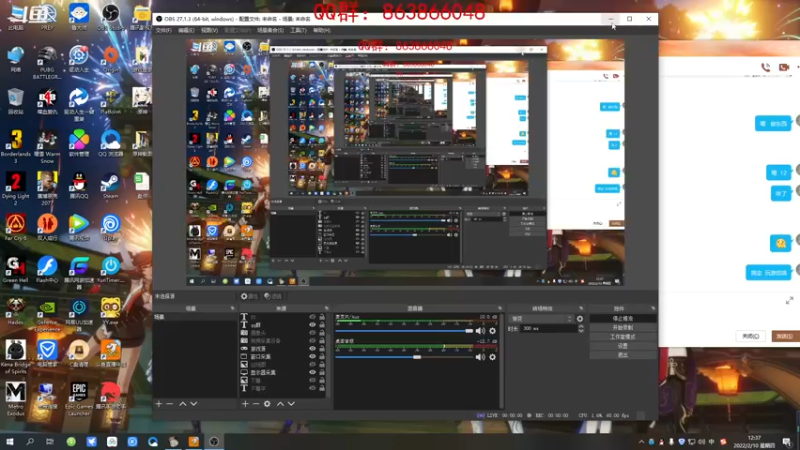
Task: Remove selected source with minus icon in Sources panel
Action: [256, 404]
